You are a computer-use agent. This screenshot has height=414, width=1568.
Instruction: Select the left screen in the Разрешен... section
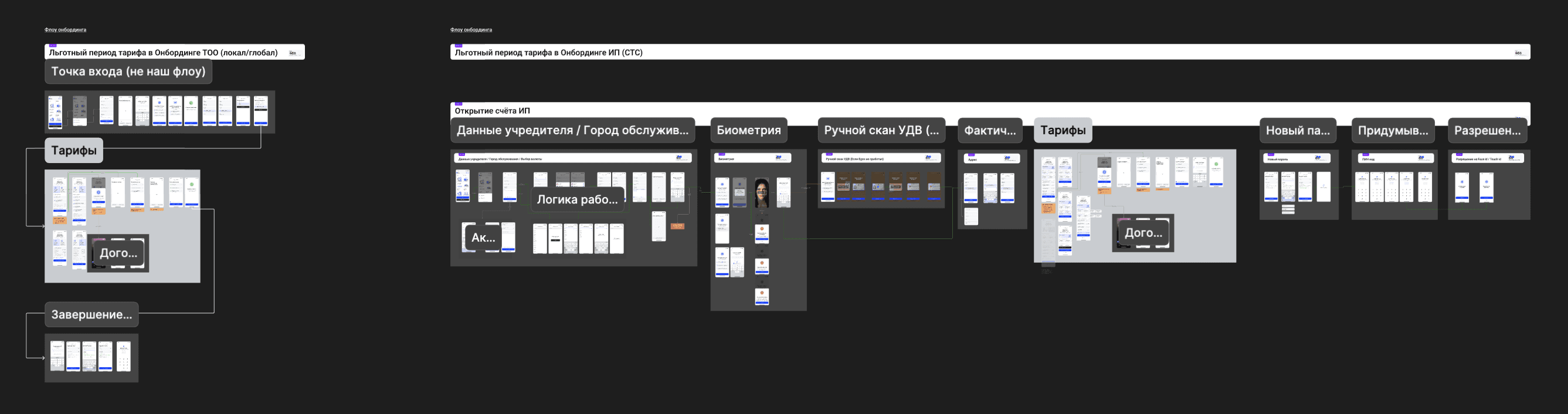pos(1461,188)
